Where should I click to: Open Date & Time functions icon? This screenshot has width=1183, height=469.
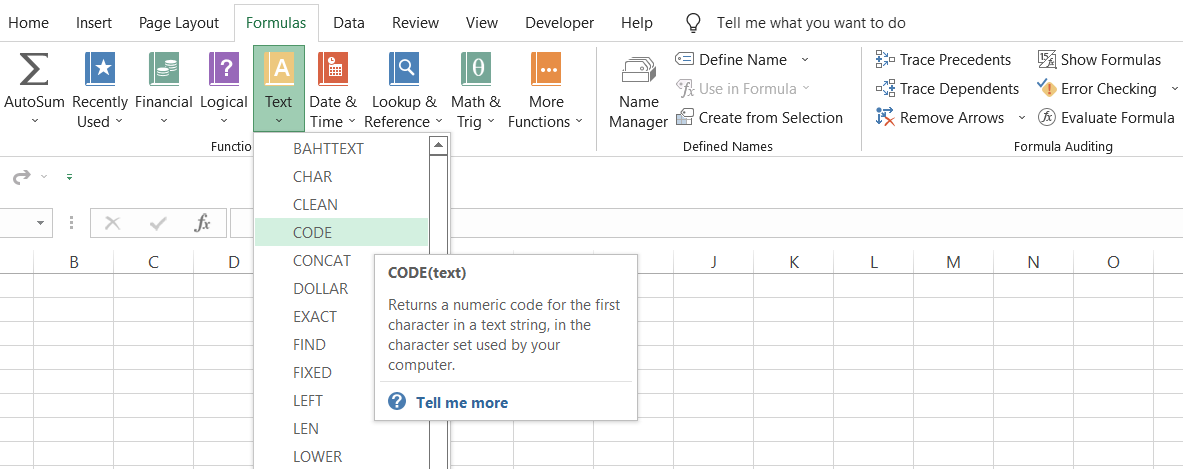click(332, 70)
